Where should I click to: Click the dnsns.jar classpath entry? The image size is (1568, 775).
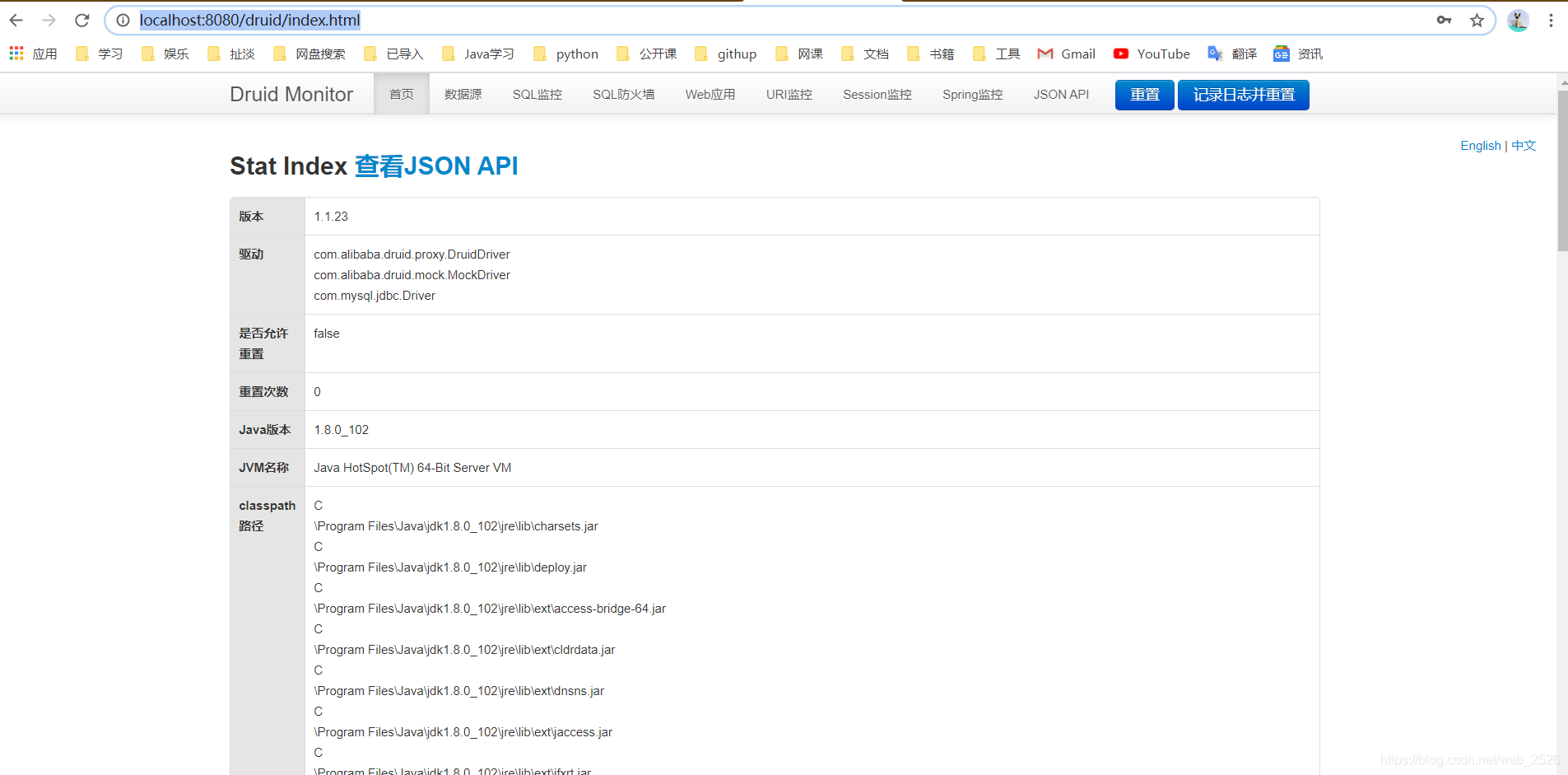click(x=459, y=691)
